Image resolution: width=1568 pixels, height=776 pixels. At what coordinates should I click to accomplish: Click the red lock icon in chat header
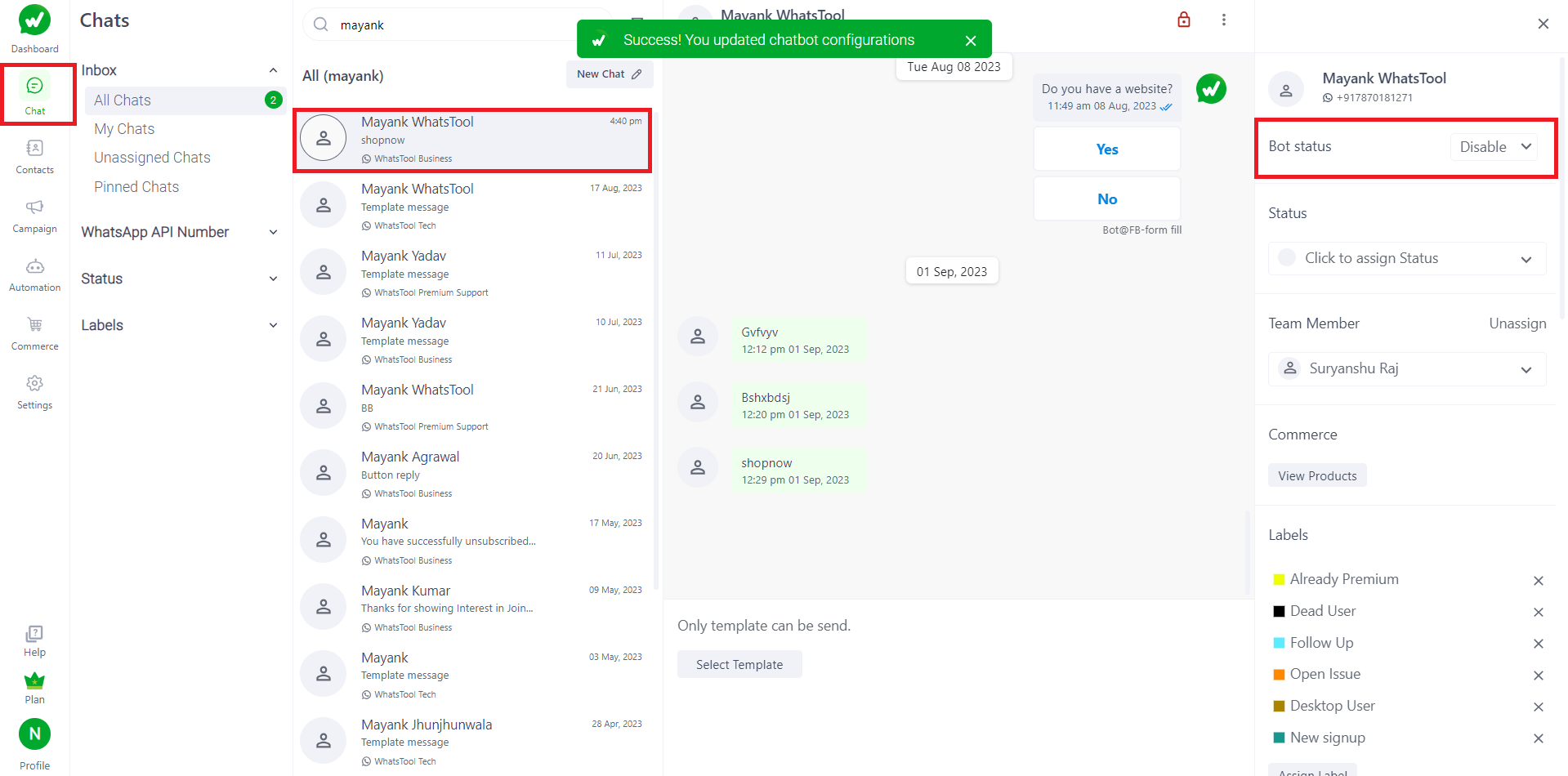point(1184,20)
